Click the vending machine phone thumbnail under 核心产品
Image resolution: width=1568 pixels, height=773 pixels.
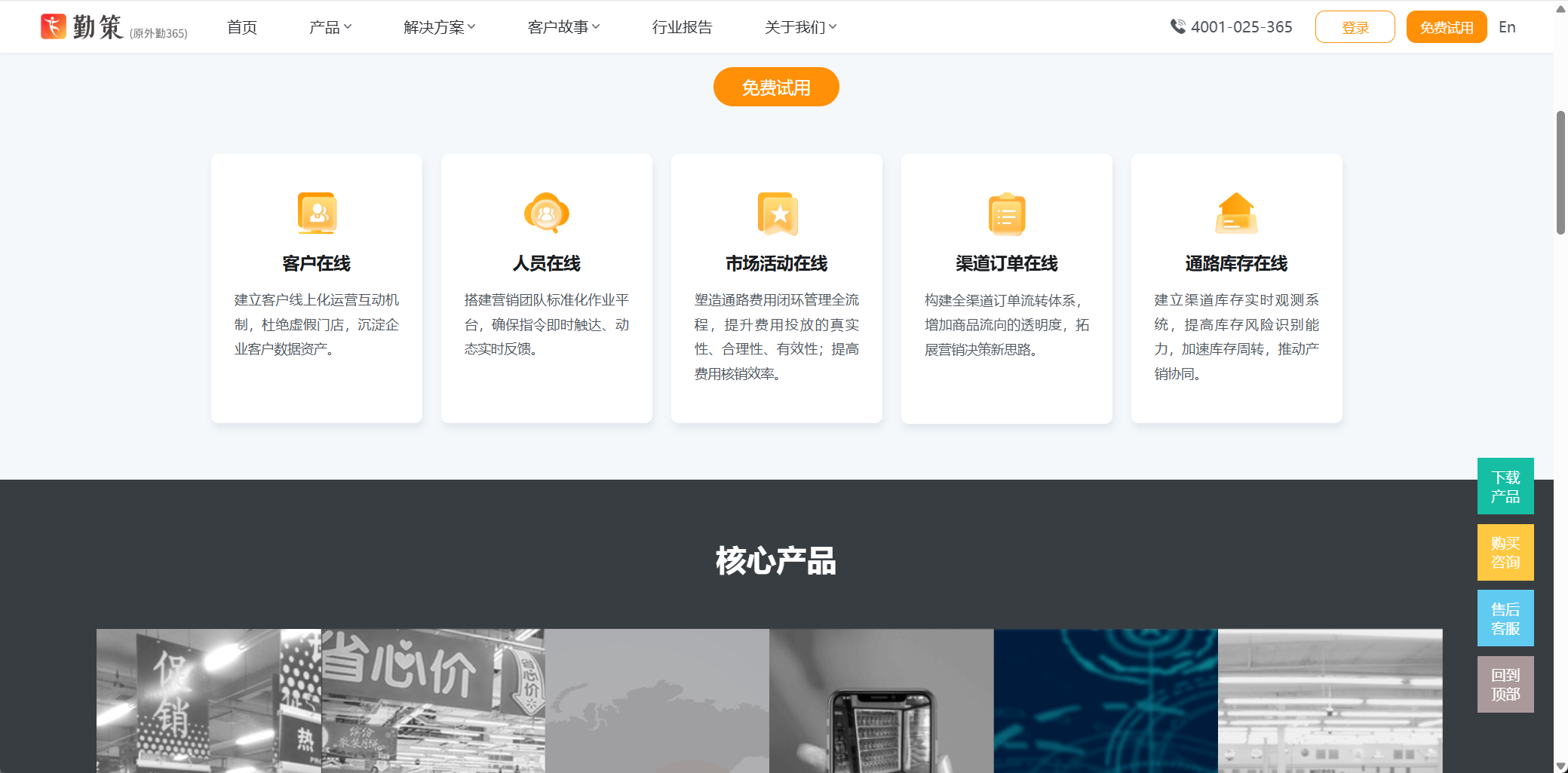(880, 701)
